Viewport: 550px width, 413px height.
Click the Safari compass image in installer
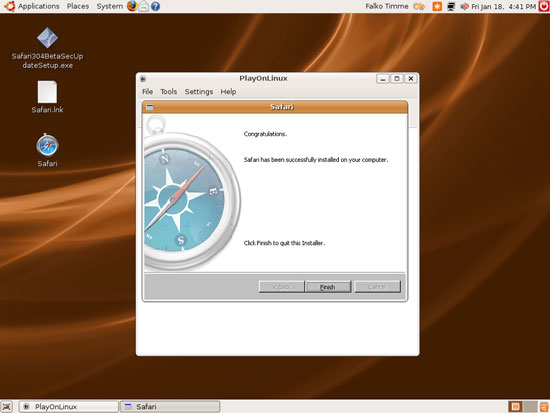(x=192, y=193)
